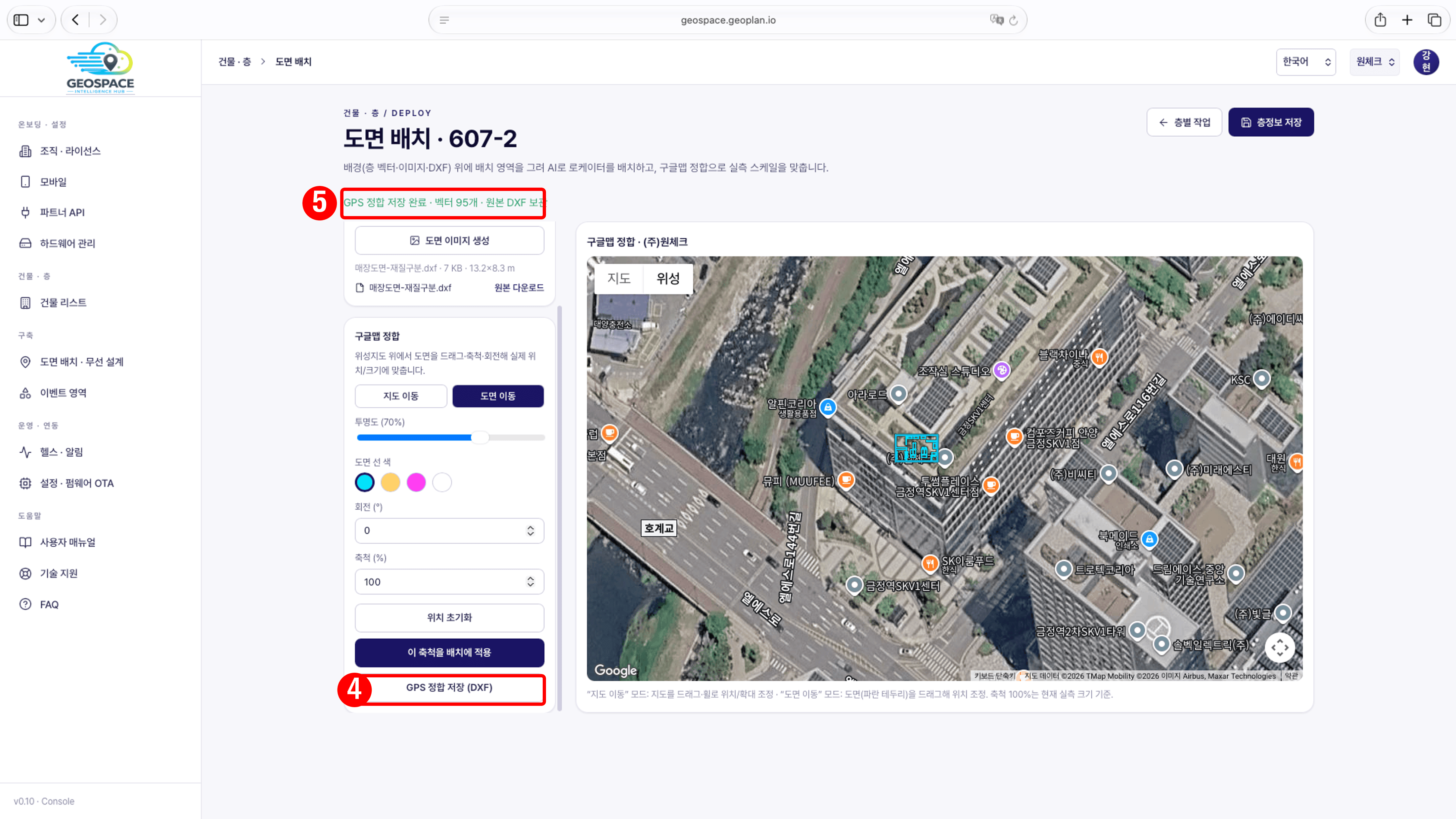Click 원본 다운로드 link
This screenshot has width=1456, height=819.
[519, 288]
